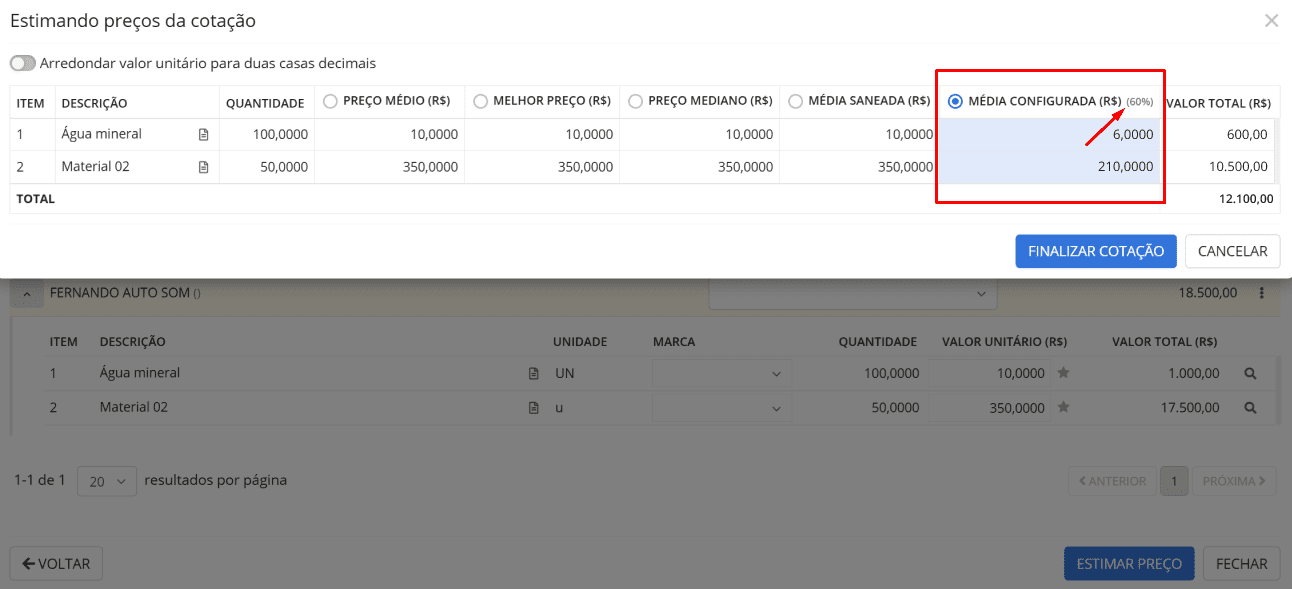This screenshot has width=1292, height=589.
Task: Go back using the Voltar button
Action: [x=56, y=564]
